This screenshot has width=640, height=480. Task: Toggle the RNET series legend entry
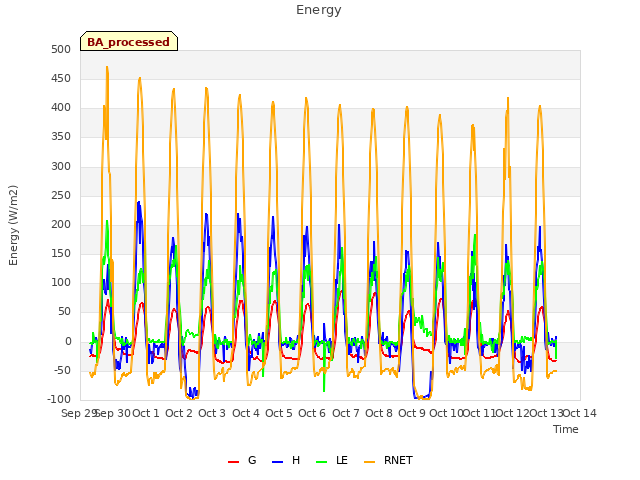tap(388, 460)
